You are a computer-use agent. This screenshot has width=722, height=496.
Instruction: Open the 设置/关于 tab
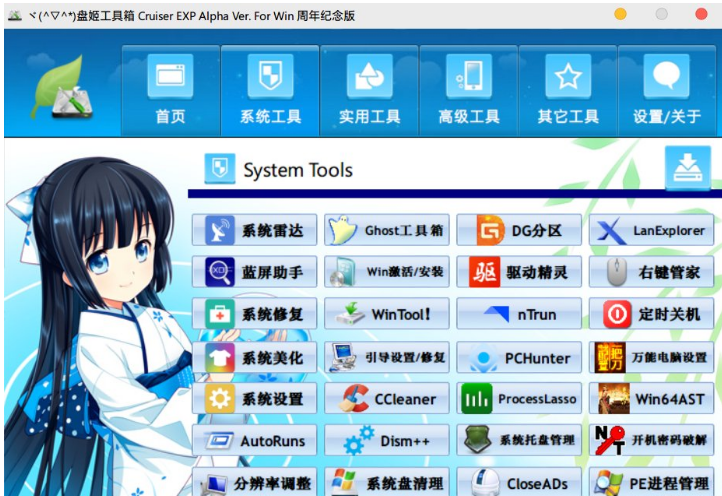pos(667,91)
